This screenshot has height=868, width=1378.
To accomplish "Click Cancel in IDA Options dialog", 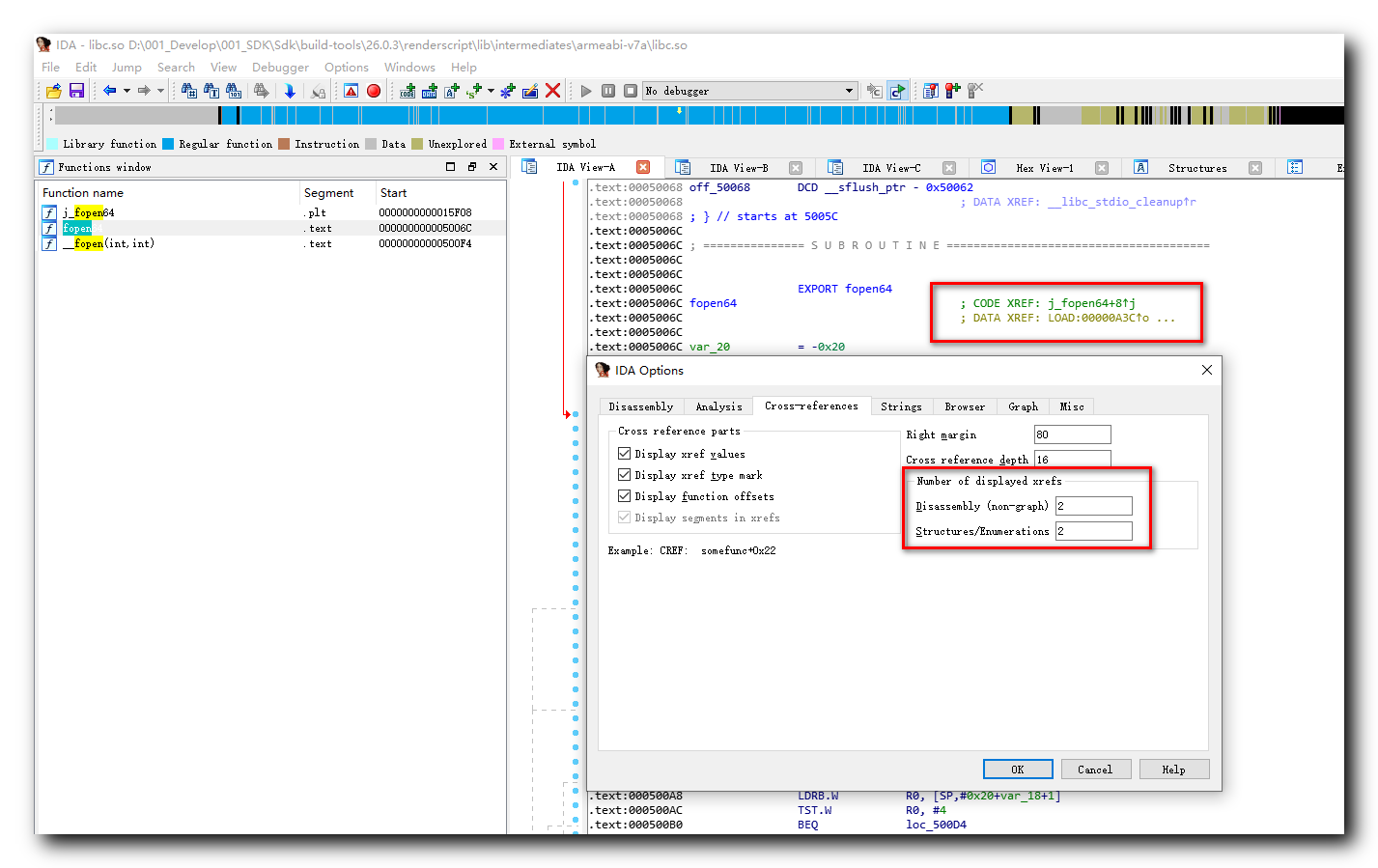I will coord(1095,770).
